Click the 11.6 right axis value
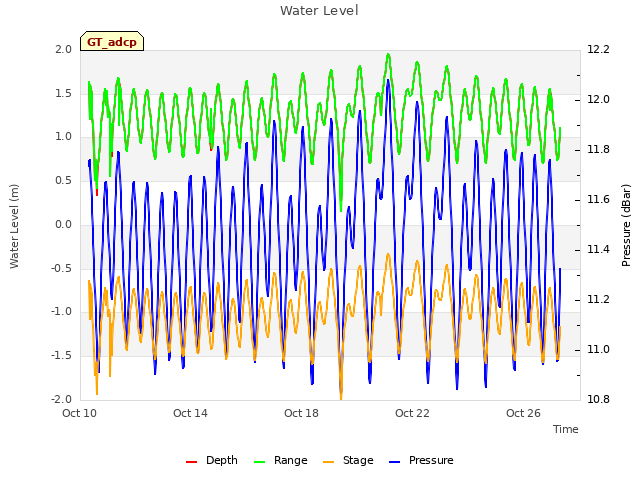This screenshot has height=480, width=640. click(x=598, y=200)
